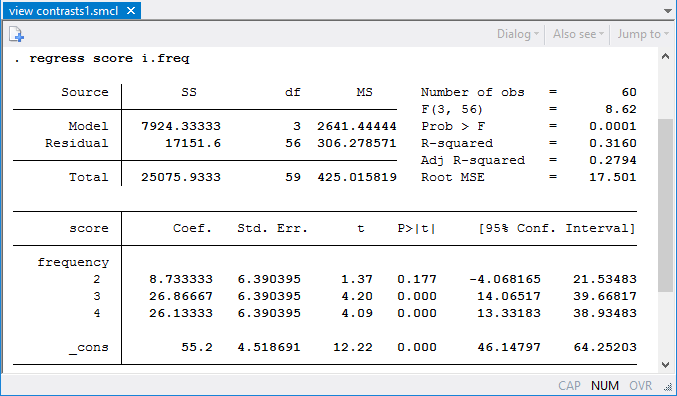Click the 'P>|t|' column header
Screen dimensions: 677x396
pos(417,228)
